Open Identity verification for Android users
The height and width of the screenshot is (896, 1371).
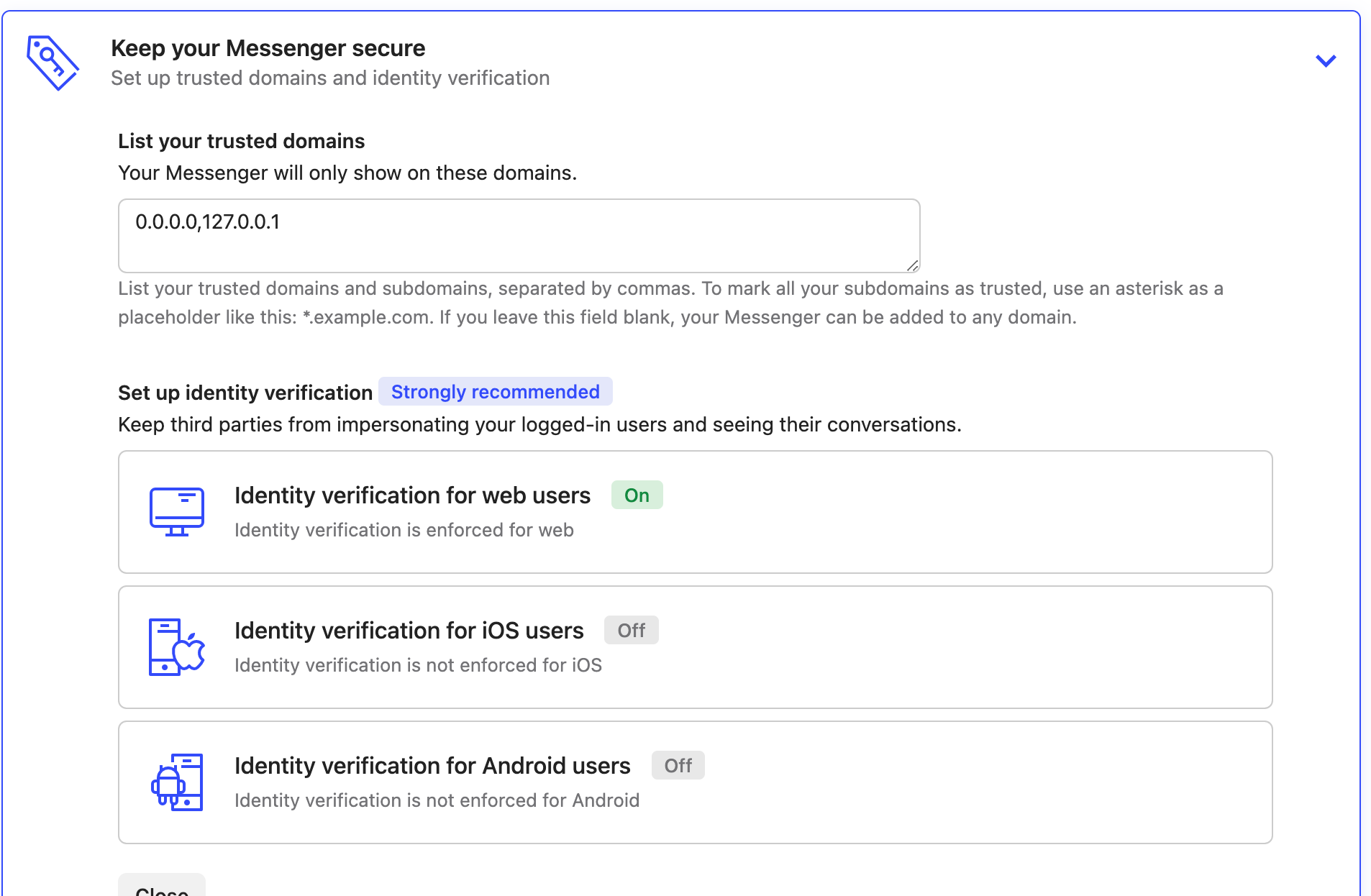(x=695, y=782)
